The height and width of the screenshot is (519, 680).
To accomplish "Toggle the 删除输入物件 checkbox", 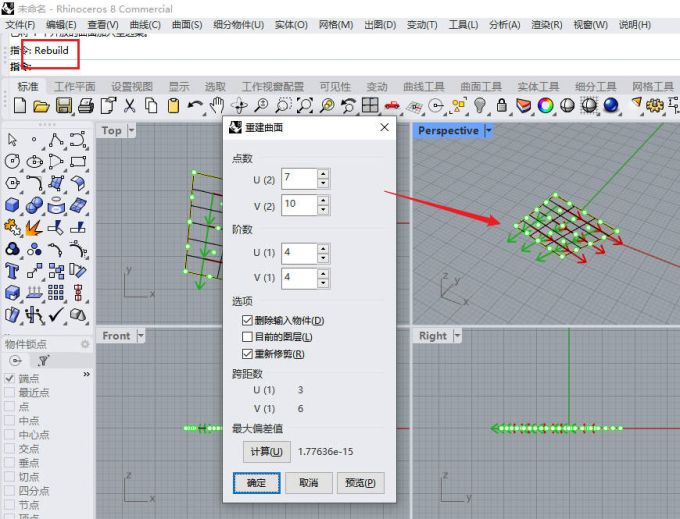I will [247, 320].
